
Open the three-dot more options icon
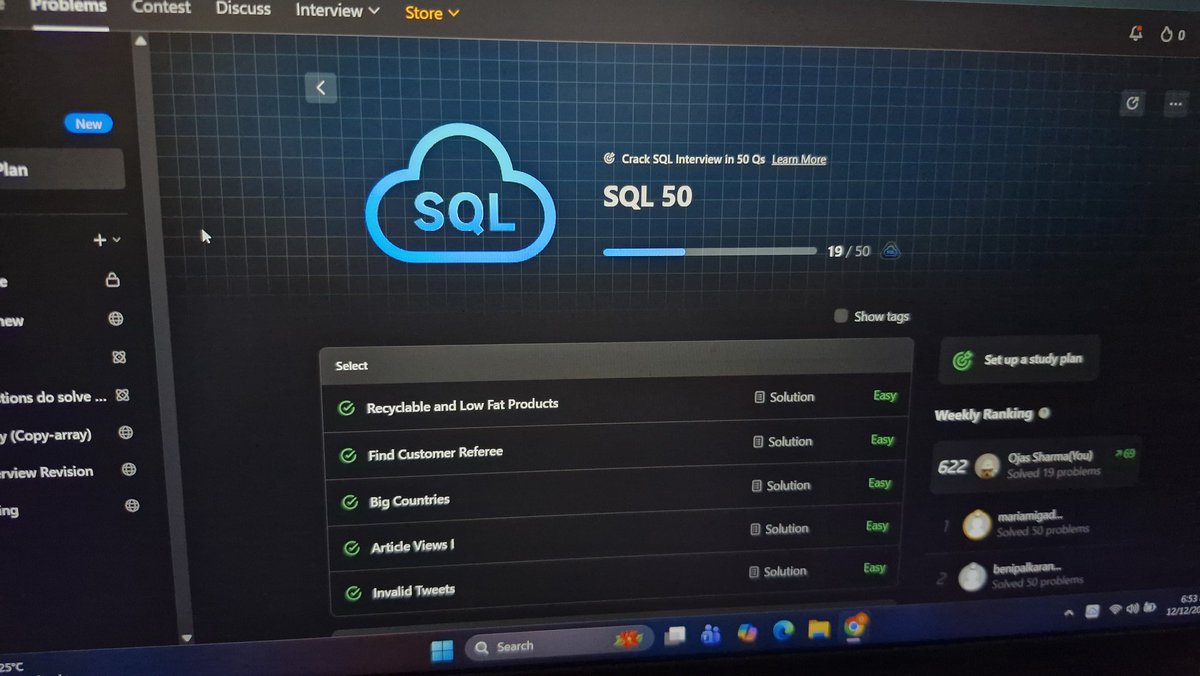(1173, 103)
